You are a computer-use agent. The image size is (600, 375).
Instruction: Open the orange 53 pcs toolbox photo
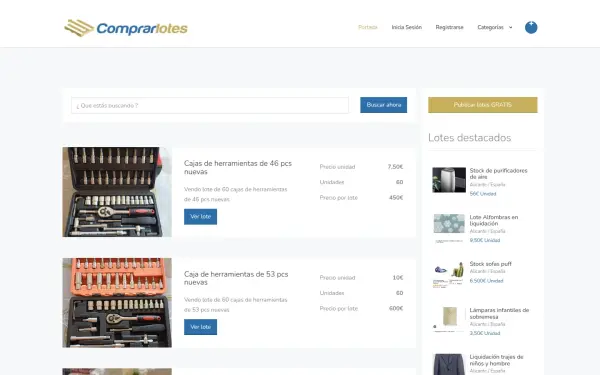[x=117, y=303]
